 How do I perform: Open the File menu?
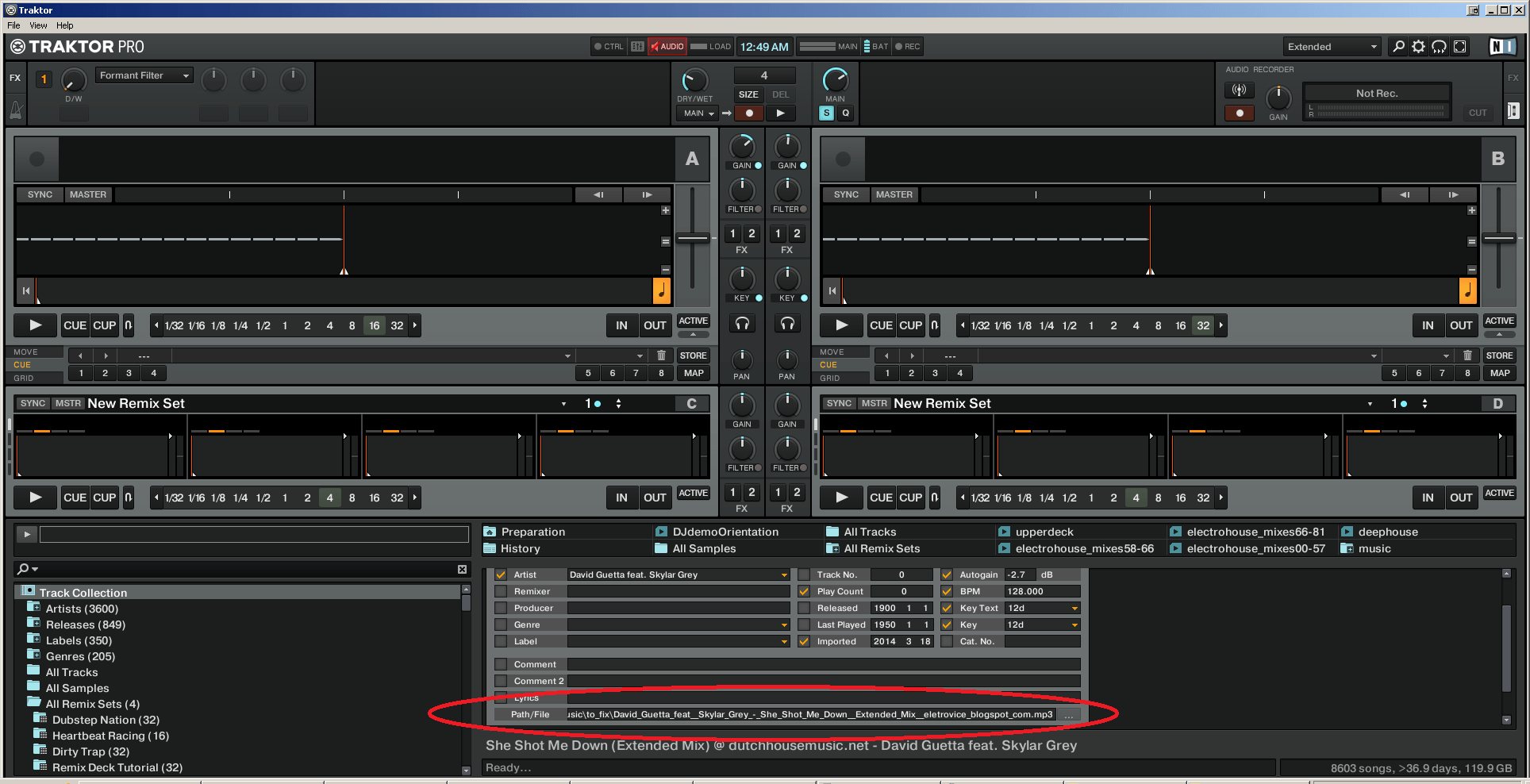[13, 25]
